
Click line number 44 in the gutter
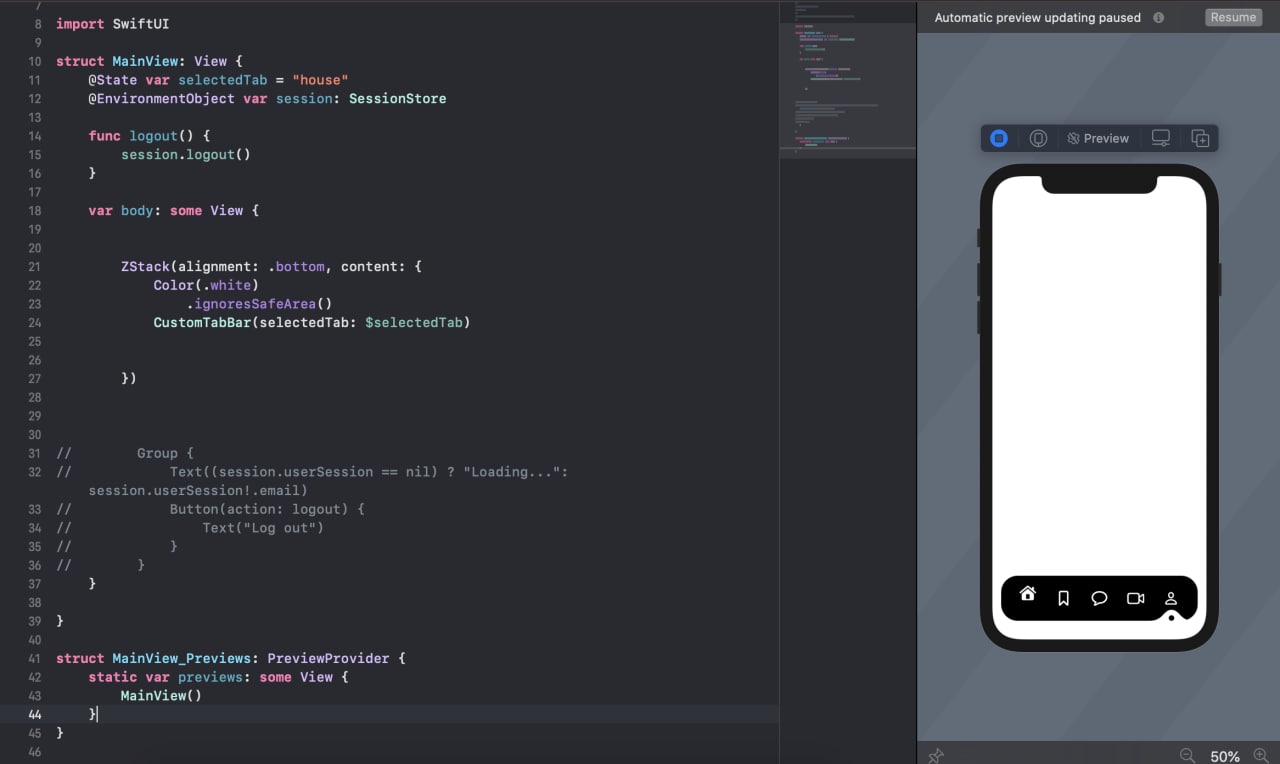[35, 715]
